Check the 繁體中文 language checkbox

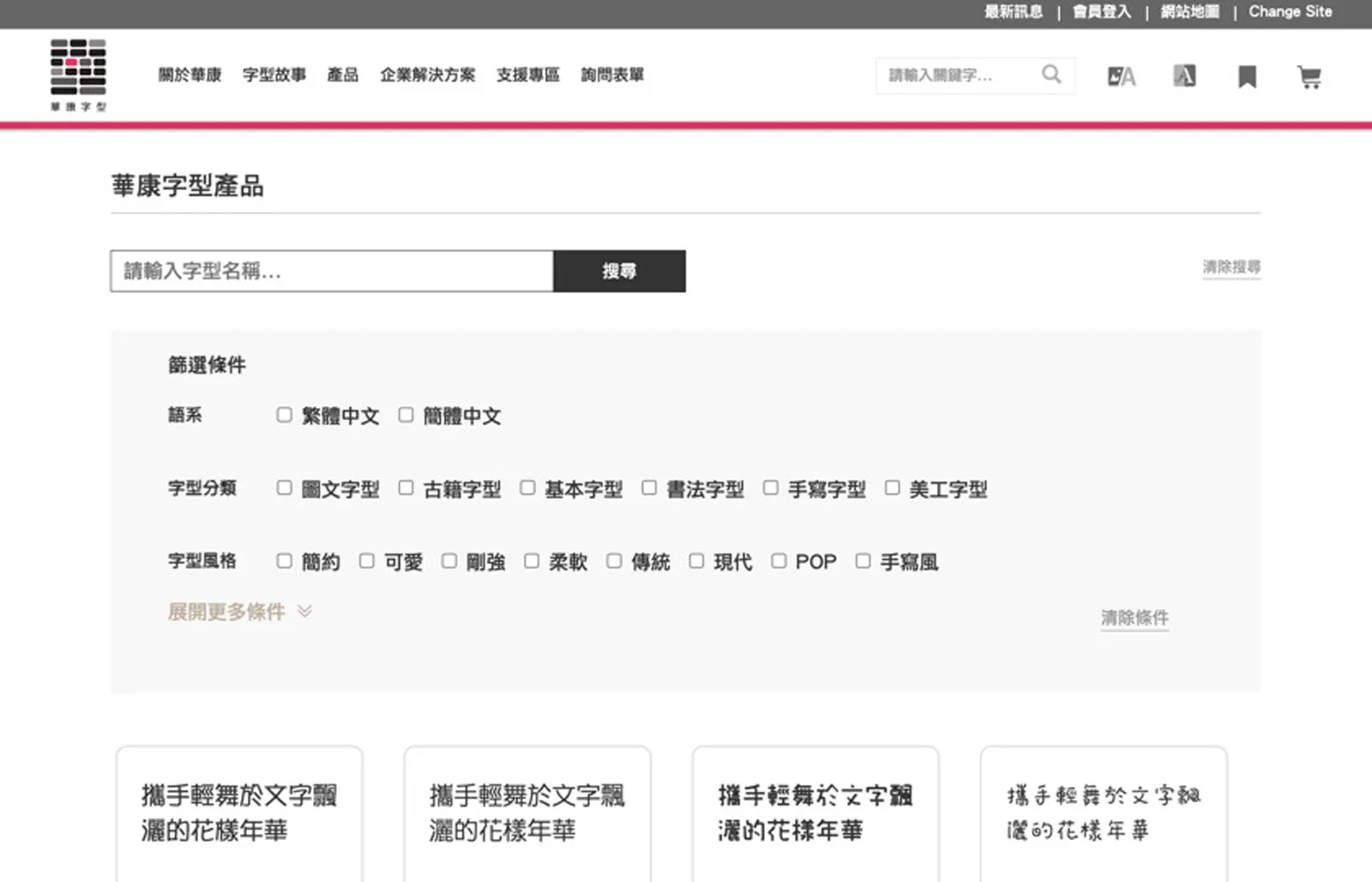pyautogui.click(x=284, y=415)
